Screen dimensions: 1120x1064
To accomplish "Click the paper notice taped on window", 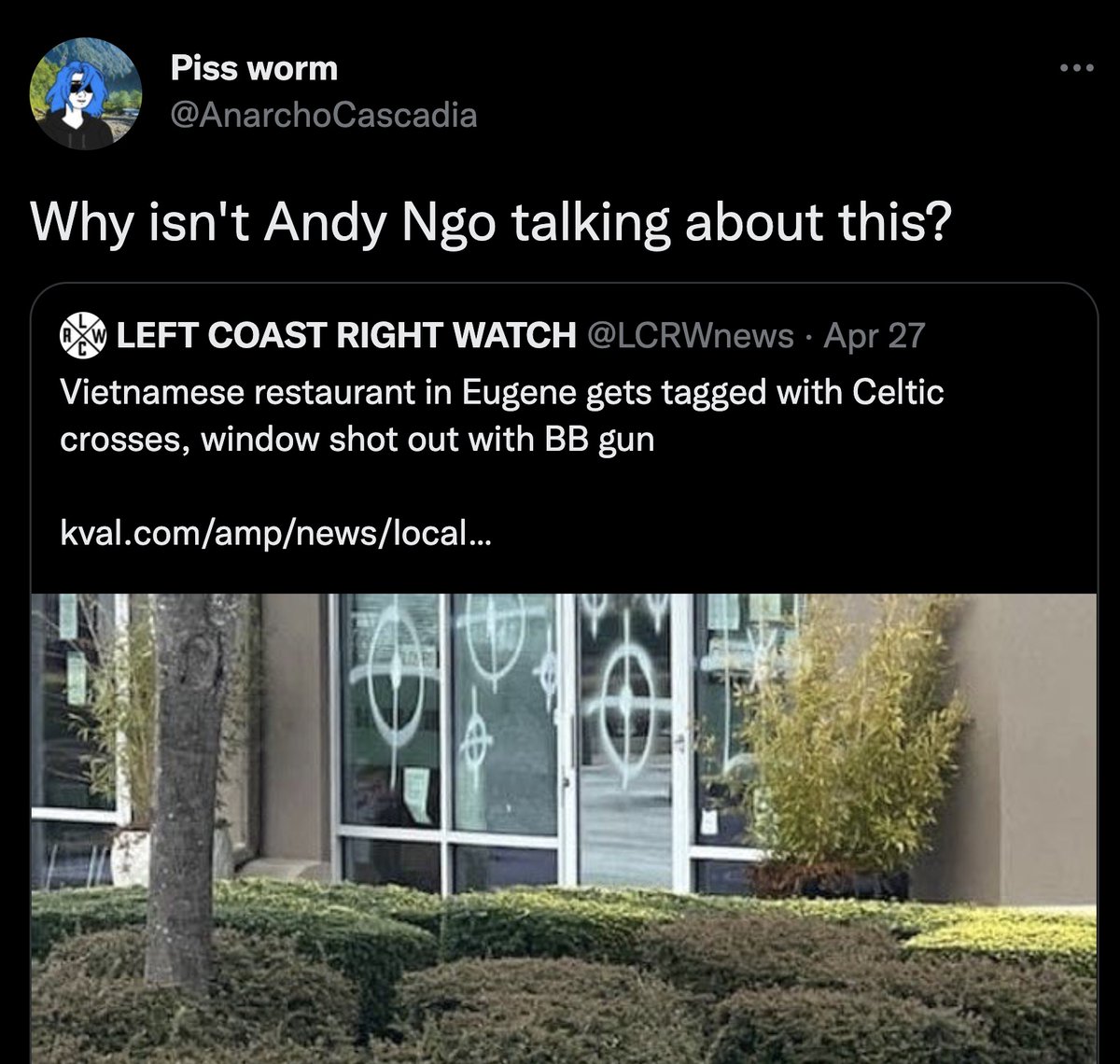I will (417, 794).
